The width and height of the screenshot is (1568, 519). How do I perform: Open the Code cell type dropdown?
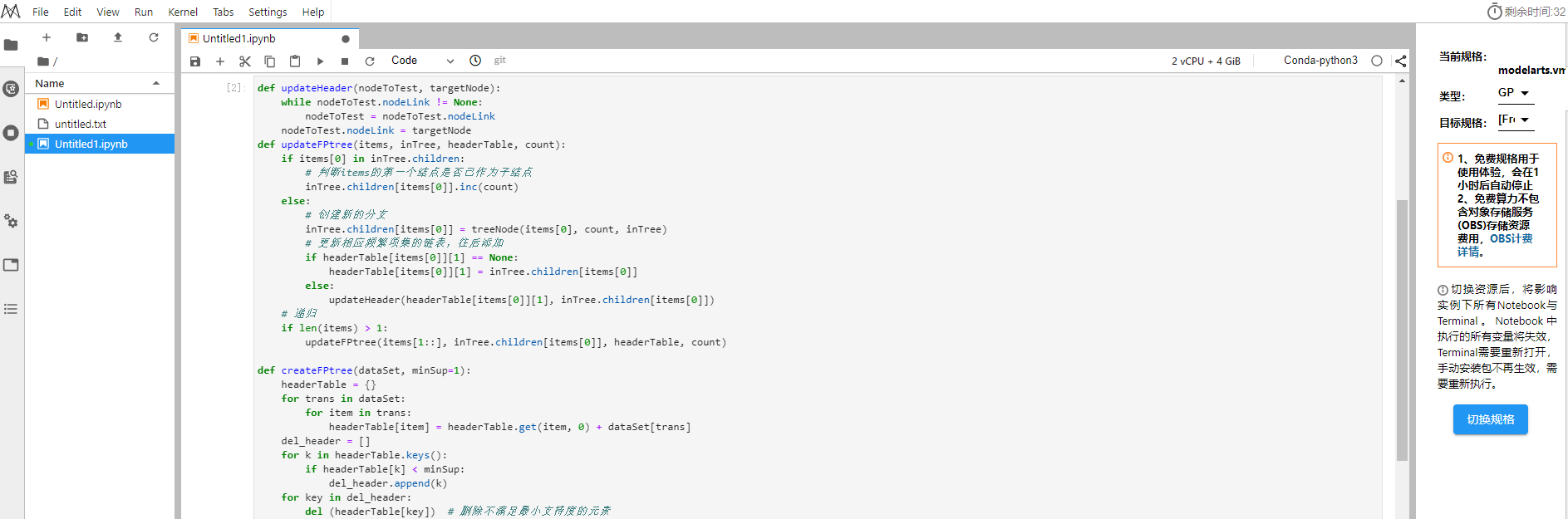[x=422, y=61]
